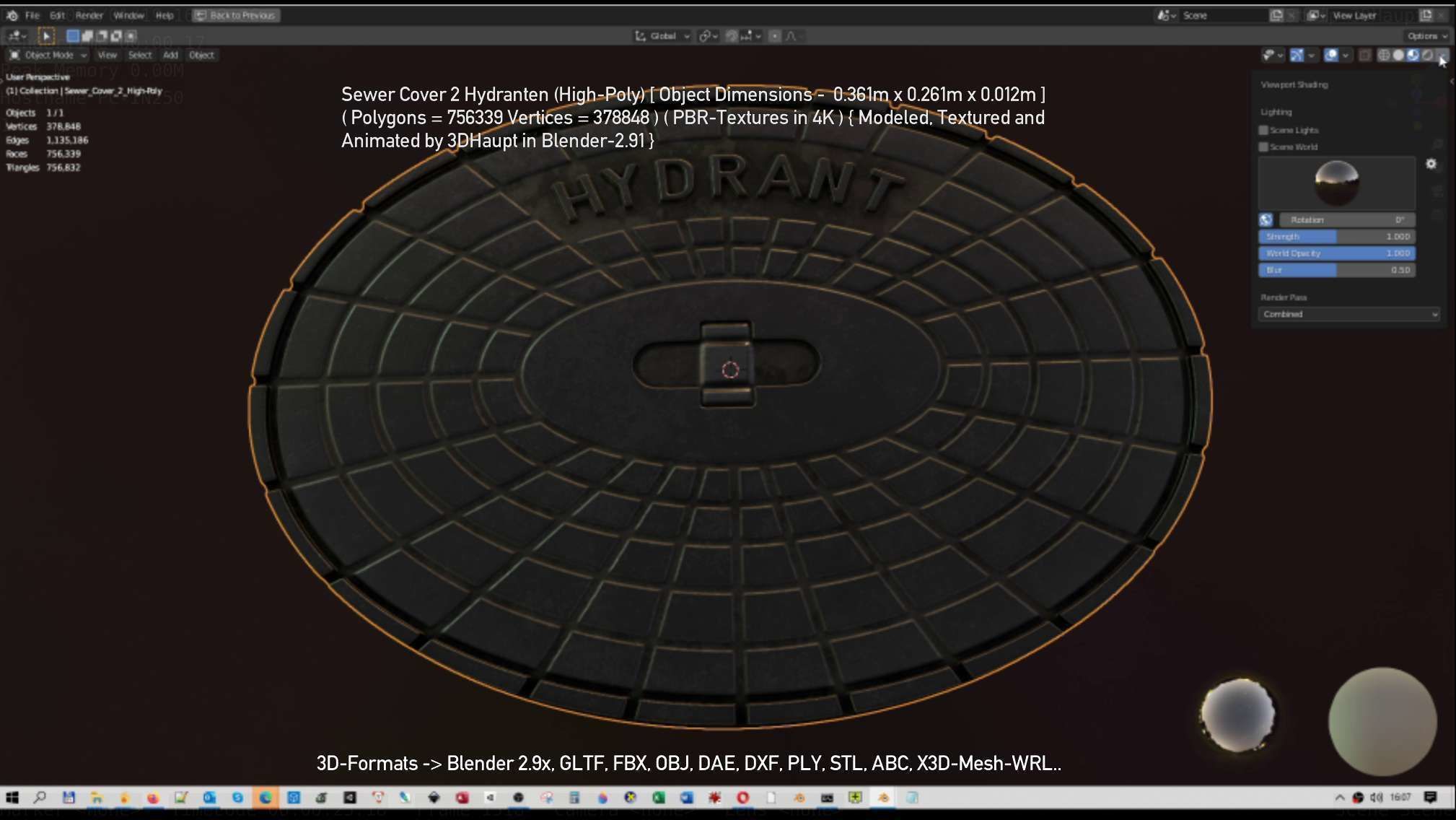Screen dimensions: 1456x820
Task: Click the HDRI sphere preview thumbnail
Action: [1337, 183]
